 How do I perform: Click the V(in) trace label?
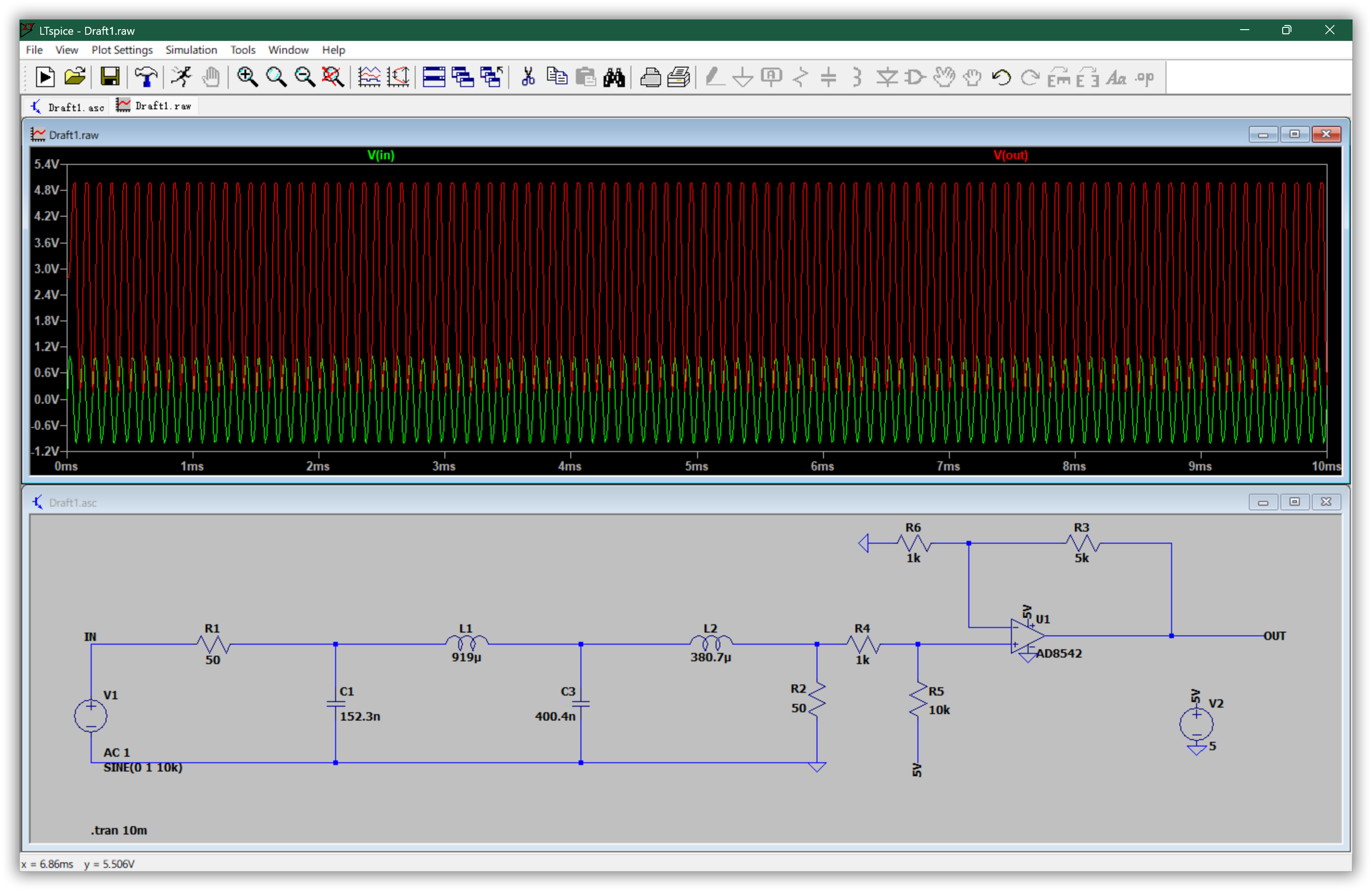(381, 155)
